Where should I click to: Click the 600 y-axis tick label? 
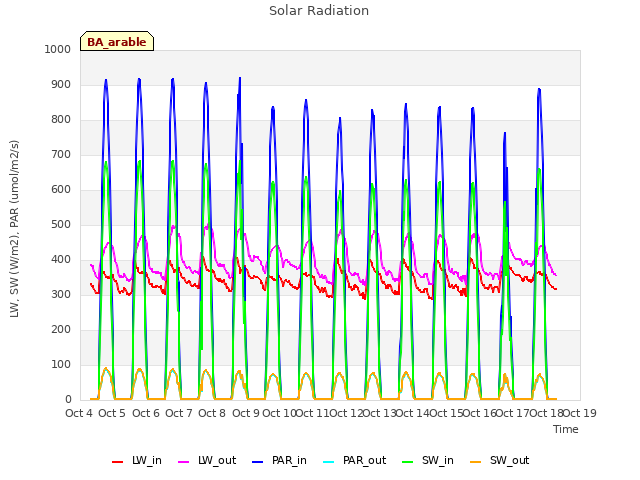(x=61, y=189)
